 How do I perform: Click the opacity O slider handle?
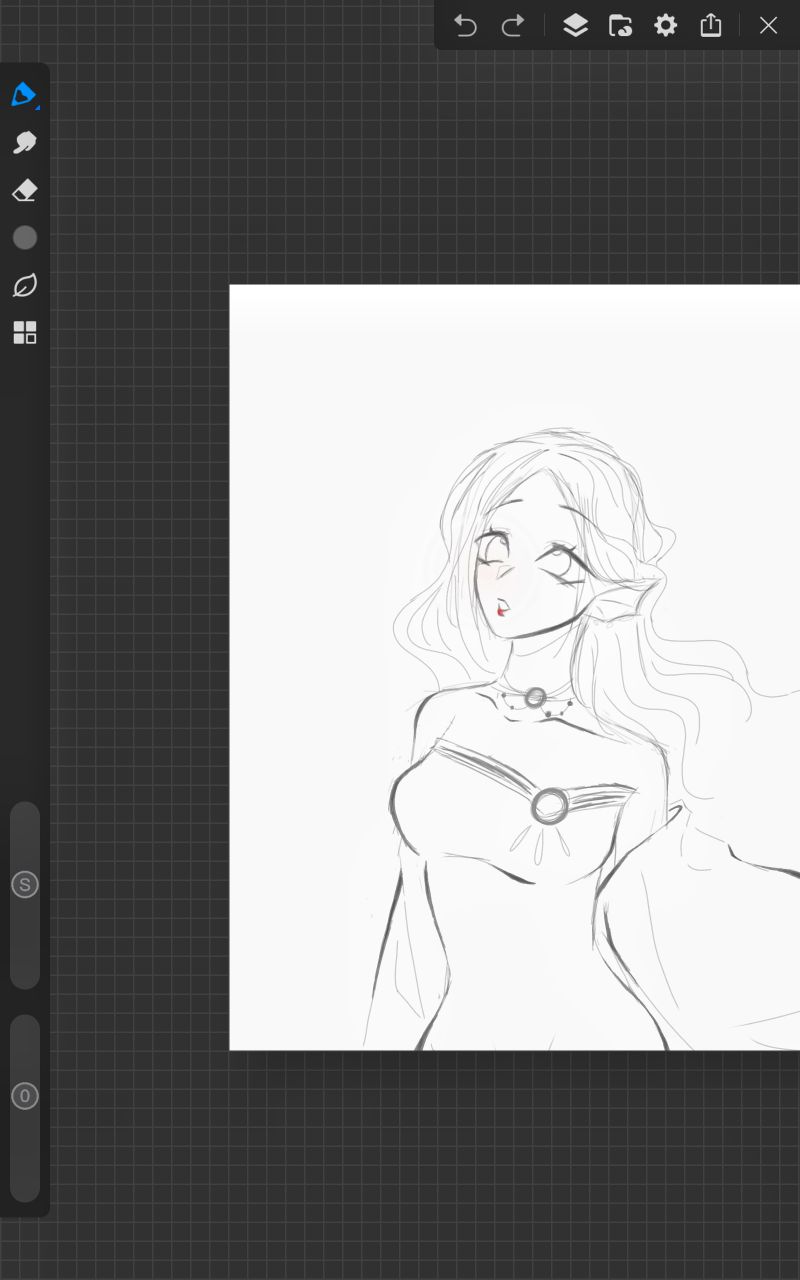click(24, 1096)
